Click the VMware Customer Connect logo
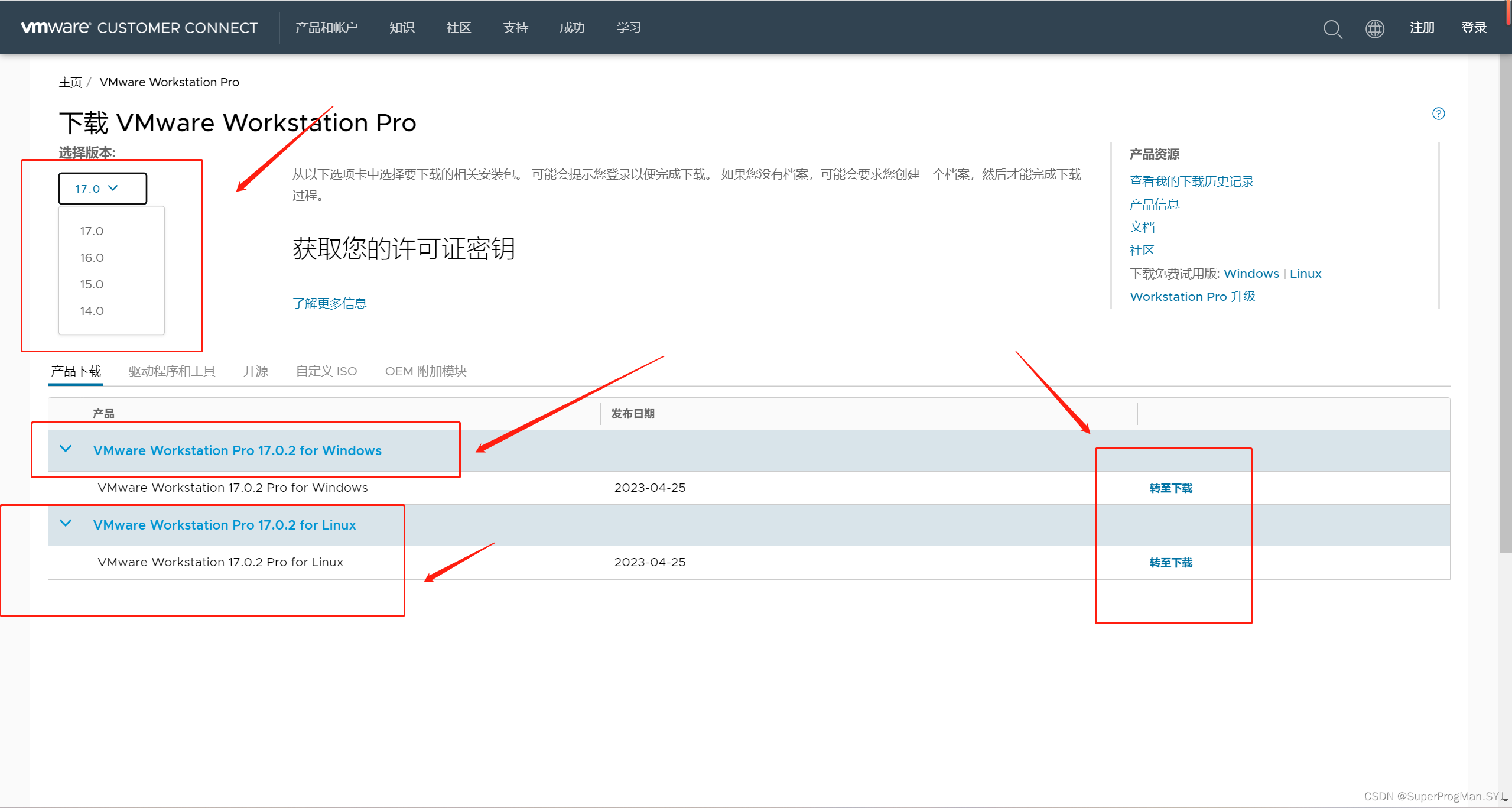This screenshot has height=808, width=1512. pyautogui.click(x=139, y=28)
